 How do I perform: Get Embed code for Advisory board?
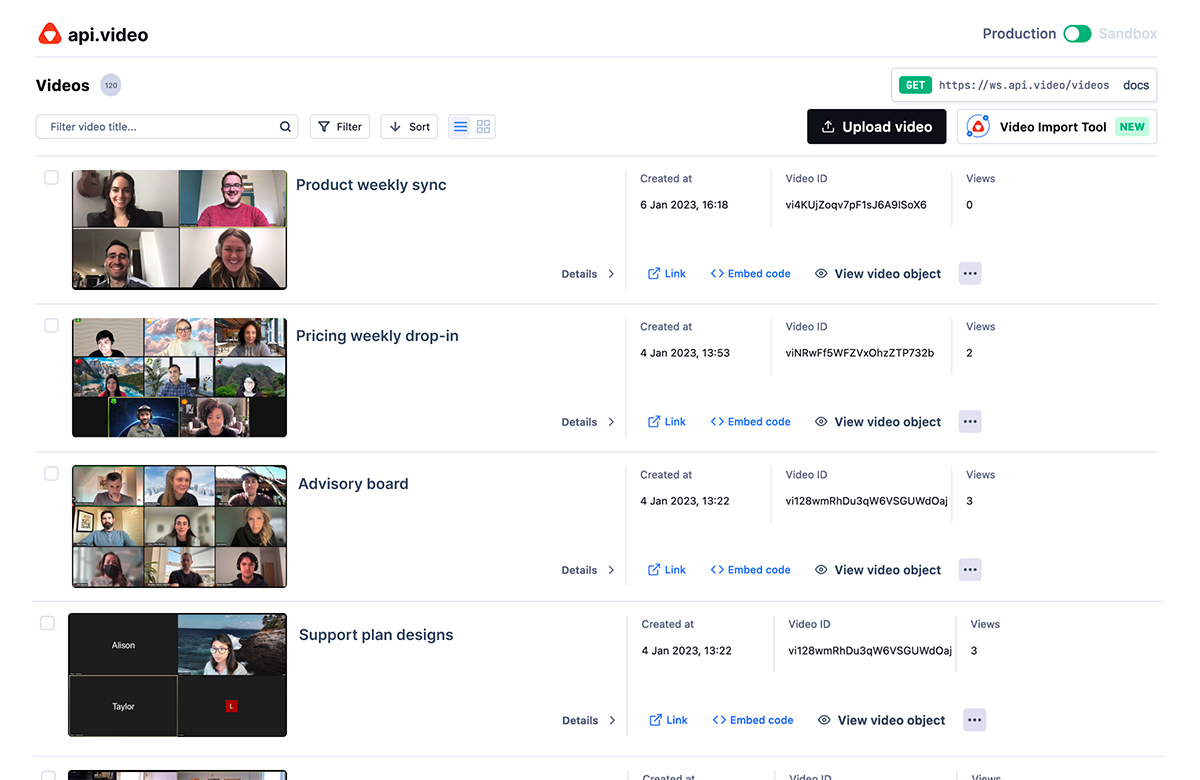pos(750,570)
